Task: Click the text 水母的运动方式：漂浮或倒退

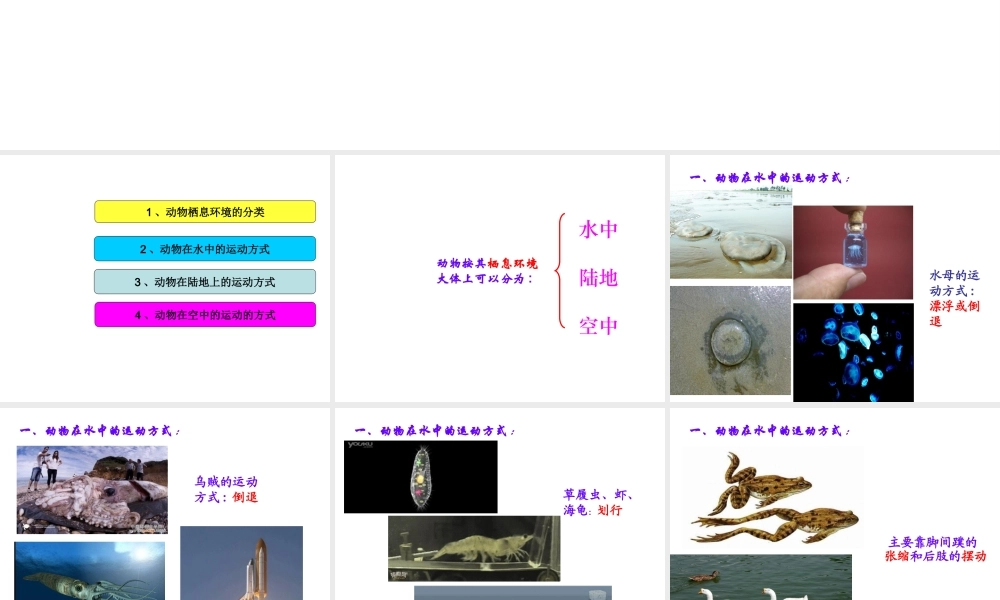Action: pos(954,298)
